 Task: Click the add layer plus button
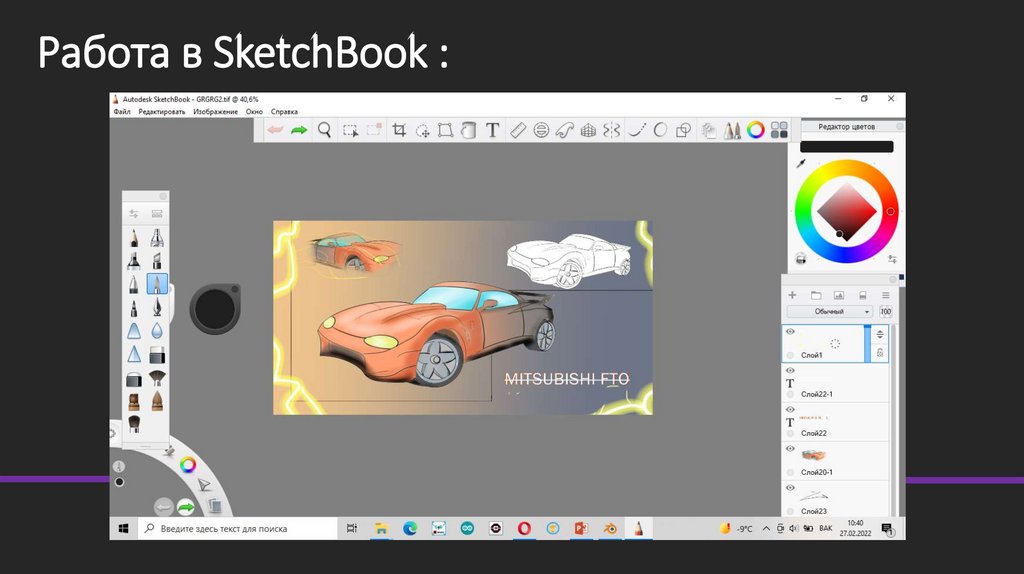point(792,295)
